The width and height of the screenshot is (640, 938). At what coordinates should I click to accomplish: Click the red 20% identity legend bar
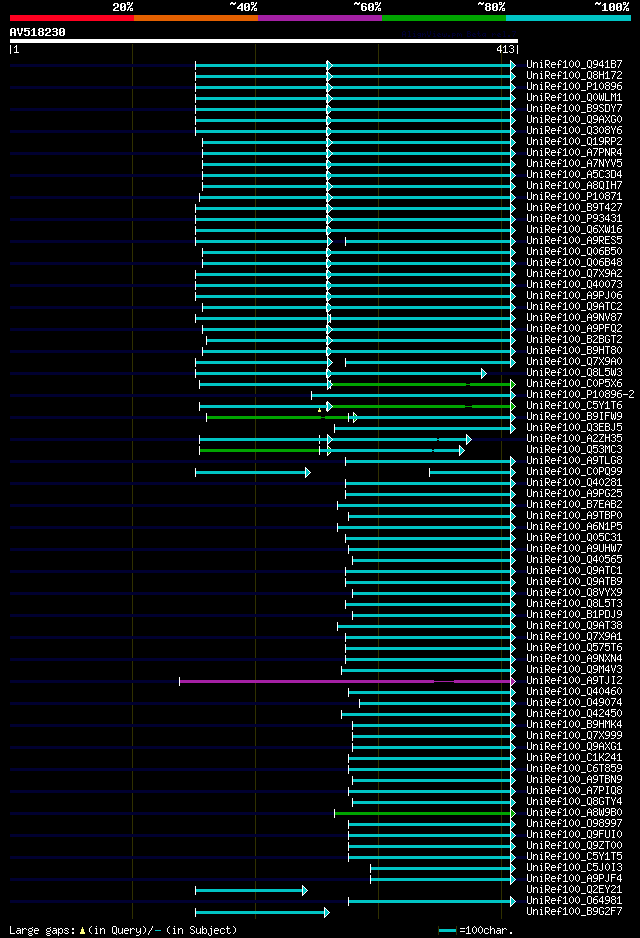(x=72, y=18)
